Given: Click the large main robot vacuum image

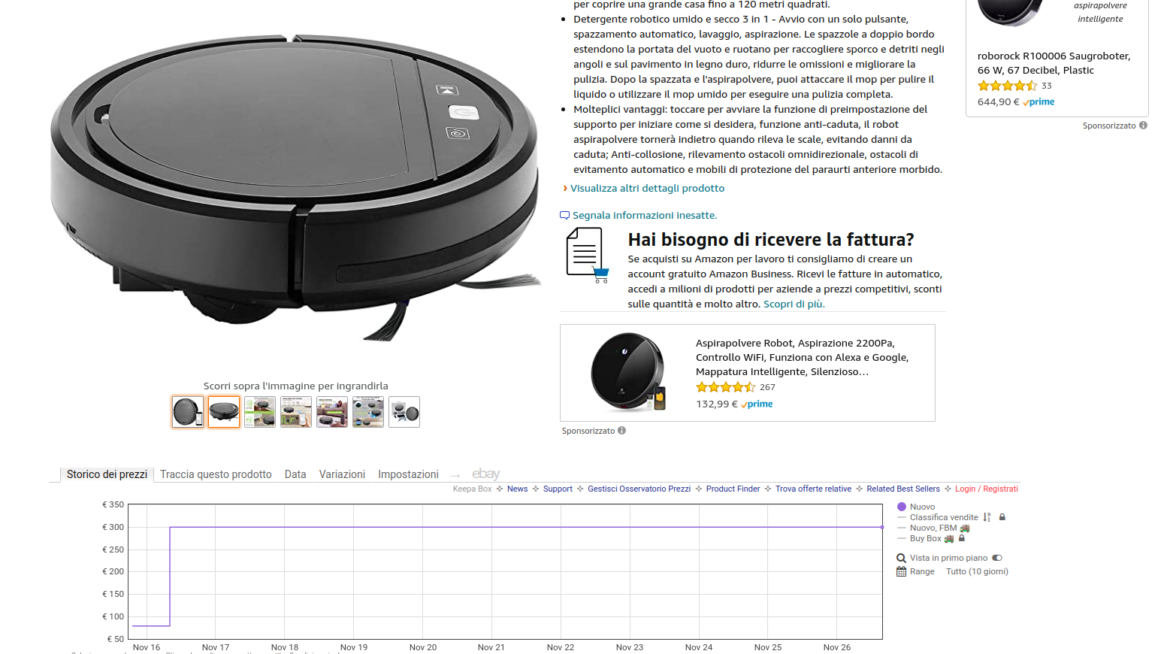Looking at the screenshot, I should 295,187.
